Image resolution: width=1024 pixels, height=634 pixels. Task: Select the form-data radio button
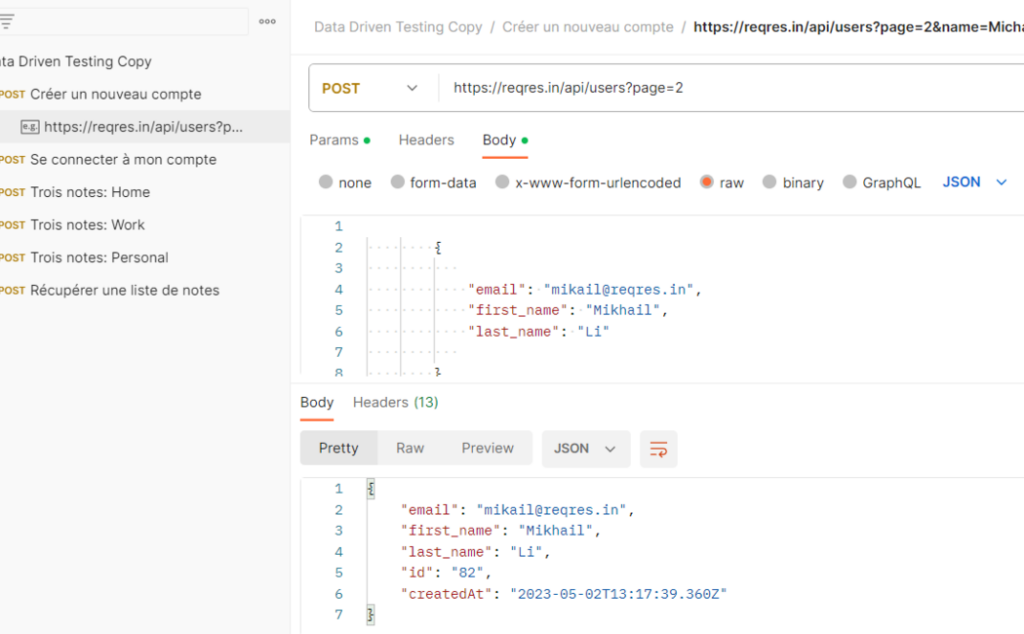tap(398, 182)
